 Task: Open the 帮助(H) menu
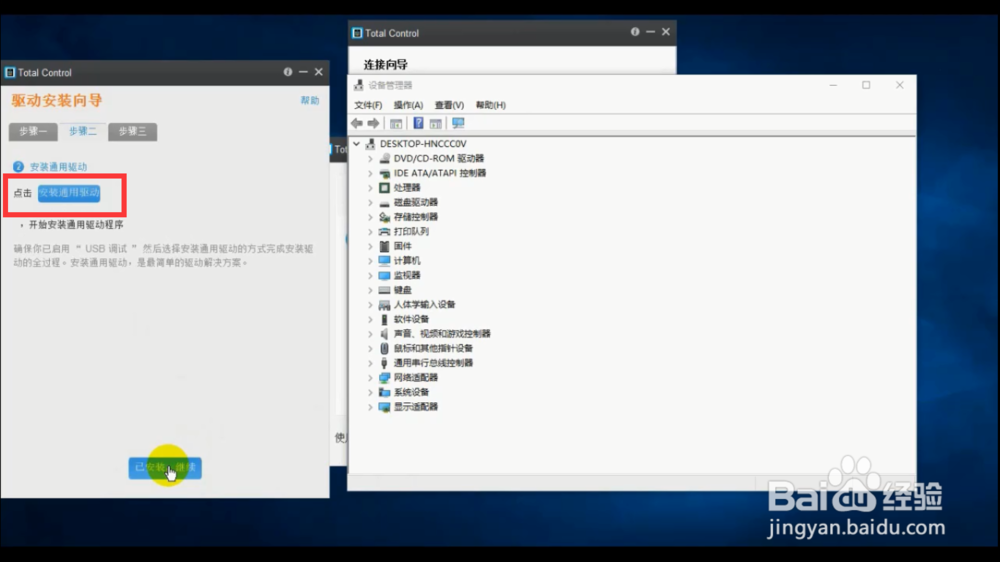pos(490,105)
